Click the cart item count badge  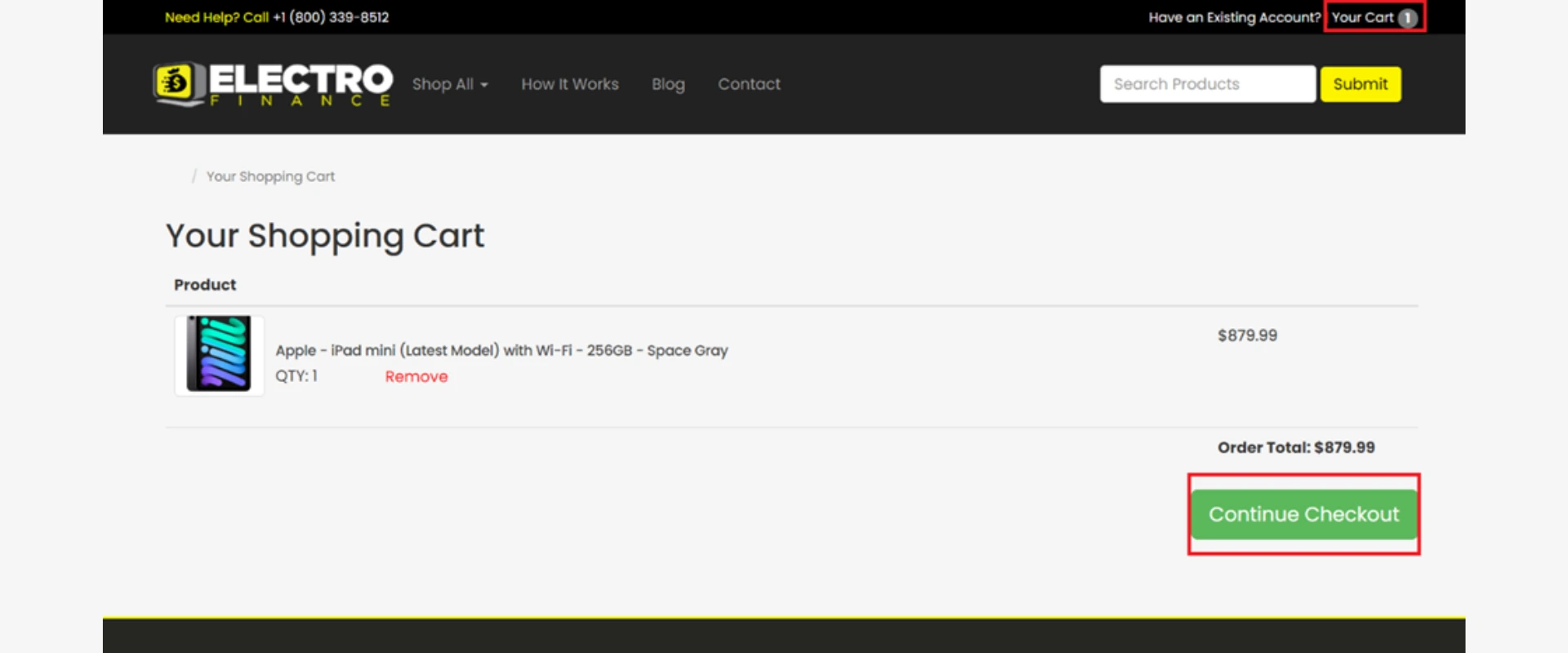pos(1407,18)
